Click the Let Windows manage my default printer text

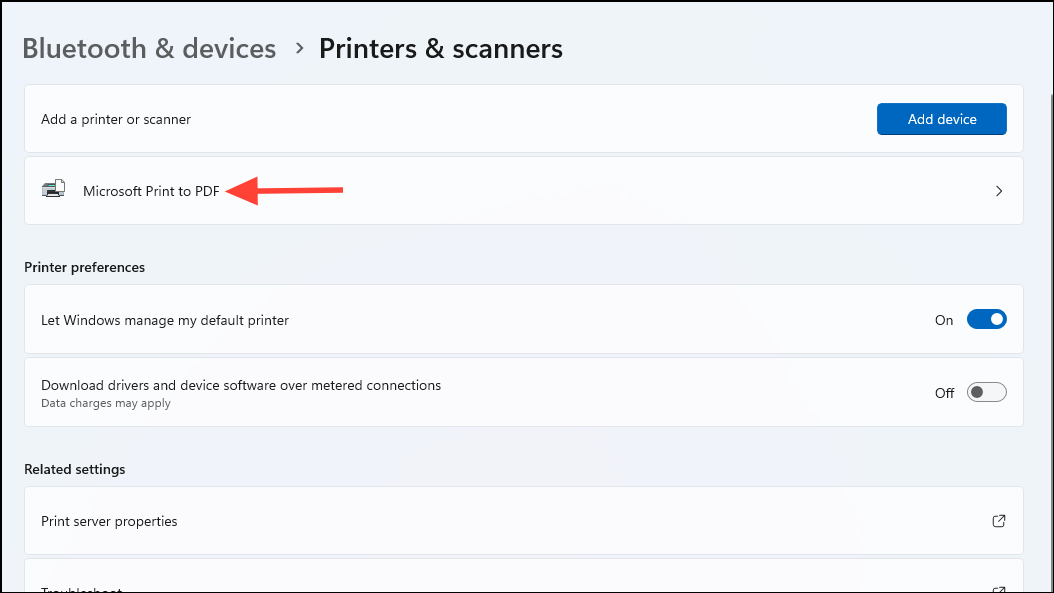pyautogui.click(x=165, y=320)
